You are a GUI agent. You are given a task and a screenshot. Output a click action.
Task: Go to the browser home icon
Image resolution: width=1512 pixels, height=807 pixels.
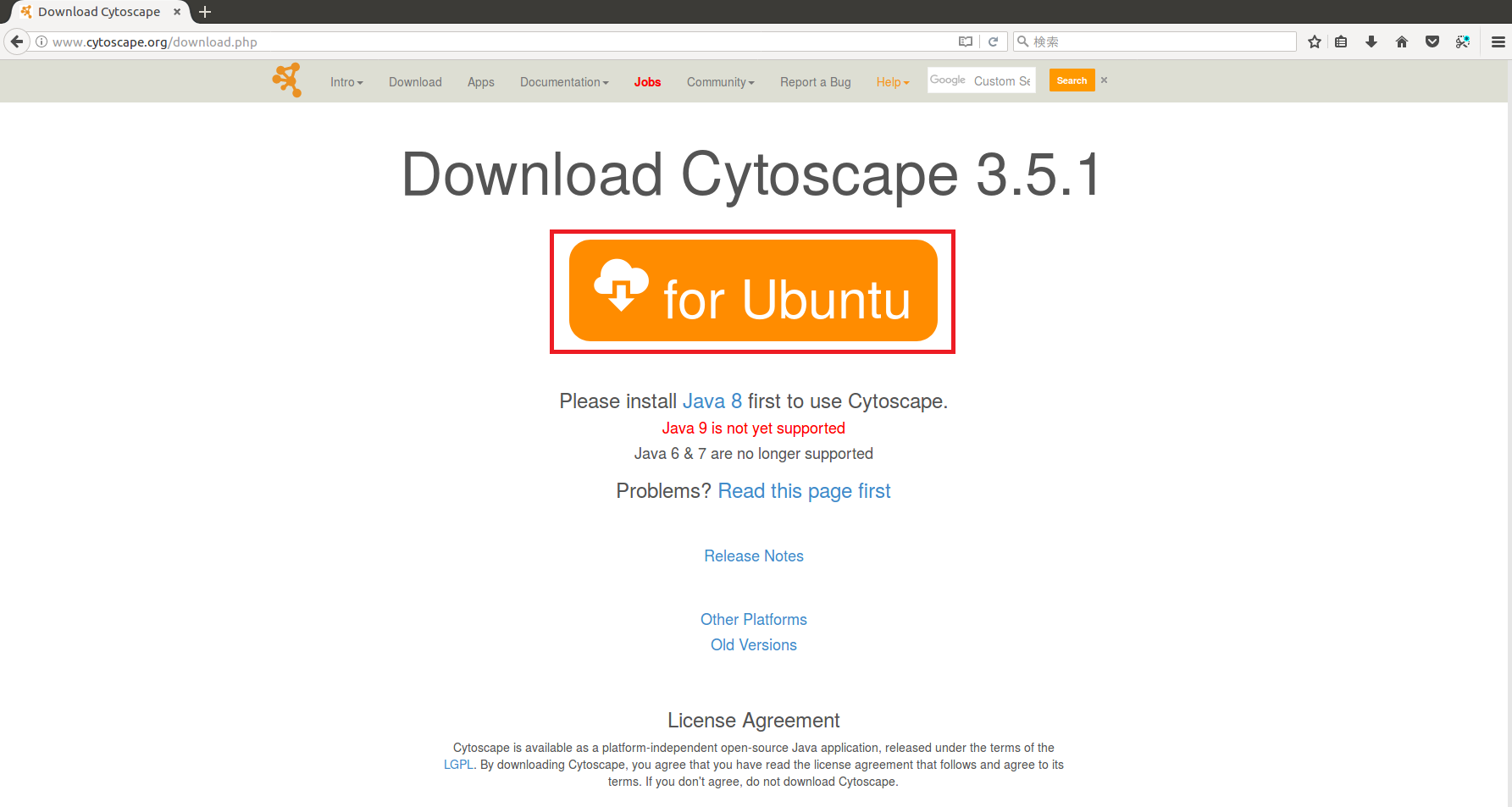(x=1402, y=41)
